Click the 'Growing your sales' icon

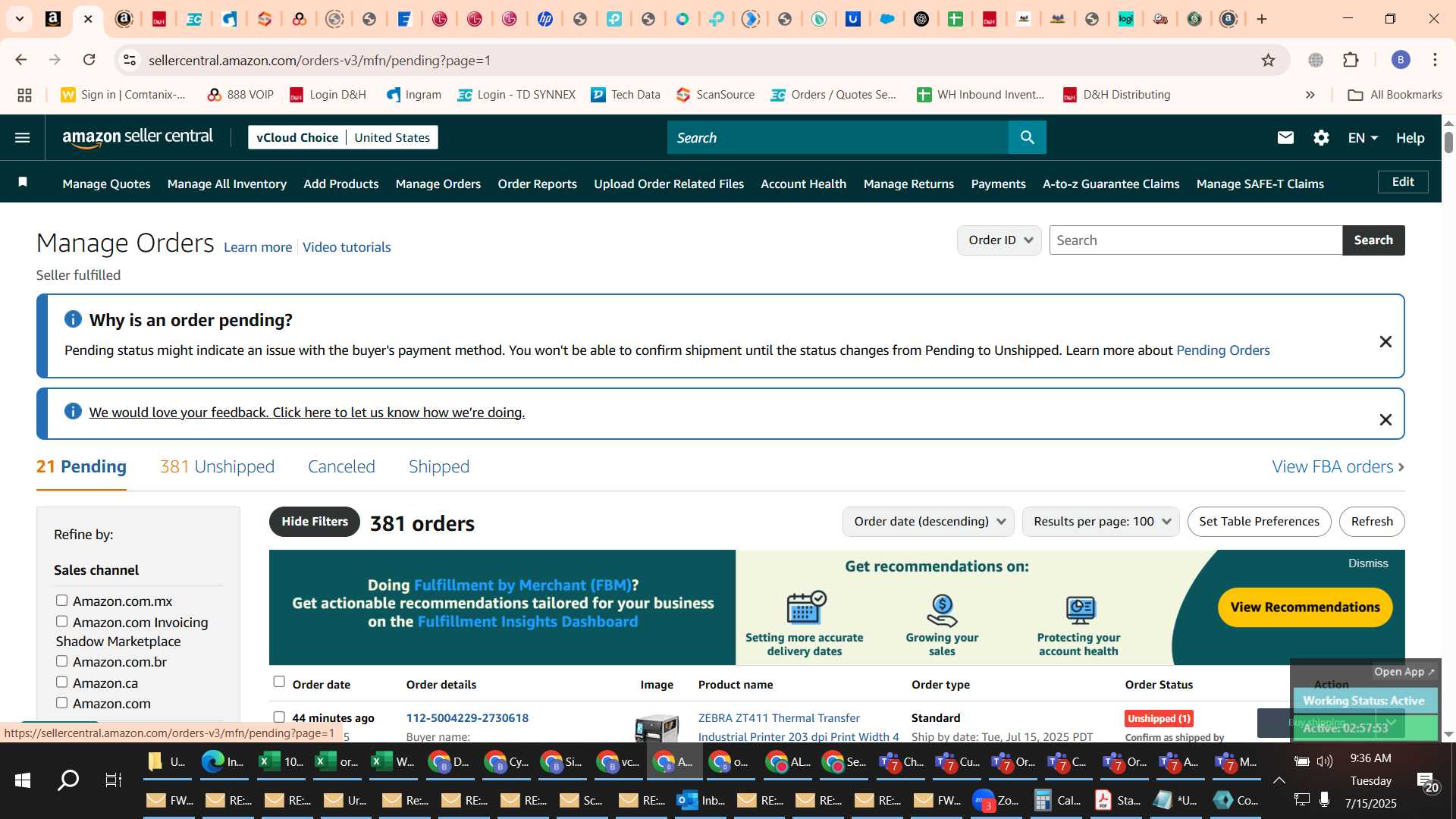click(942, 610)
